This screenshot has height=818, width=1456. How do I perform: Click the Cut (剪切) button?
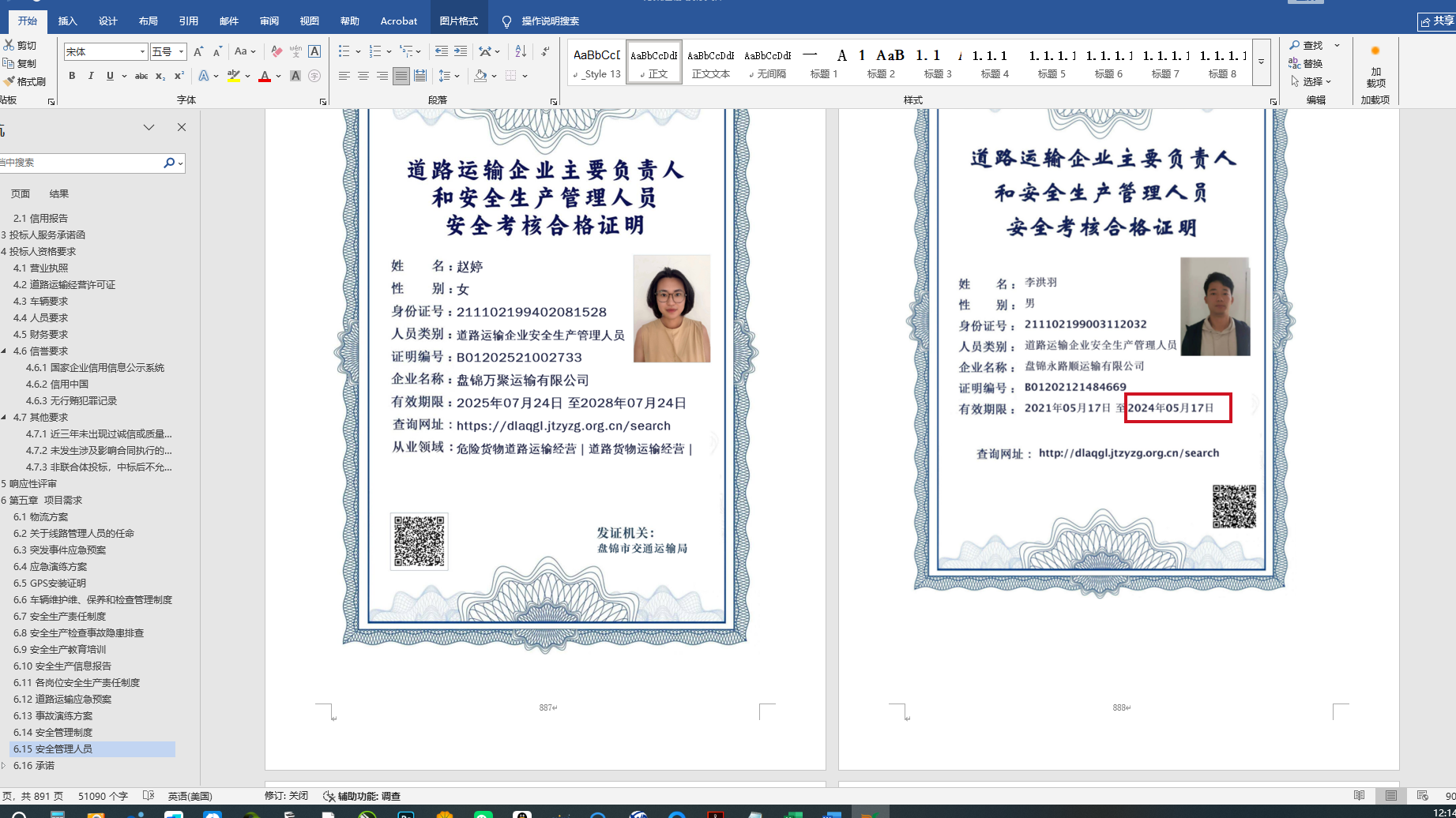click(21, 46)
